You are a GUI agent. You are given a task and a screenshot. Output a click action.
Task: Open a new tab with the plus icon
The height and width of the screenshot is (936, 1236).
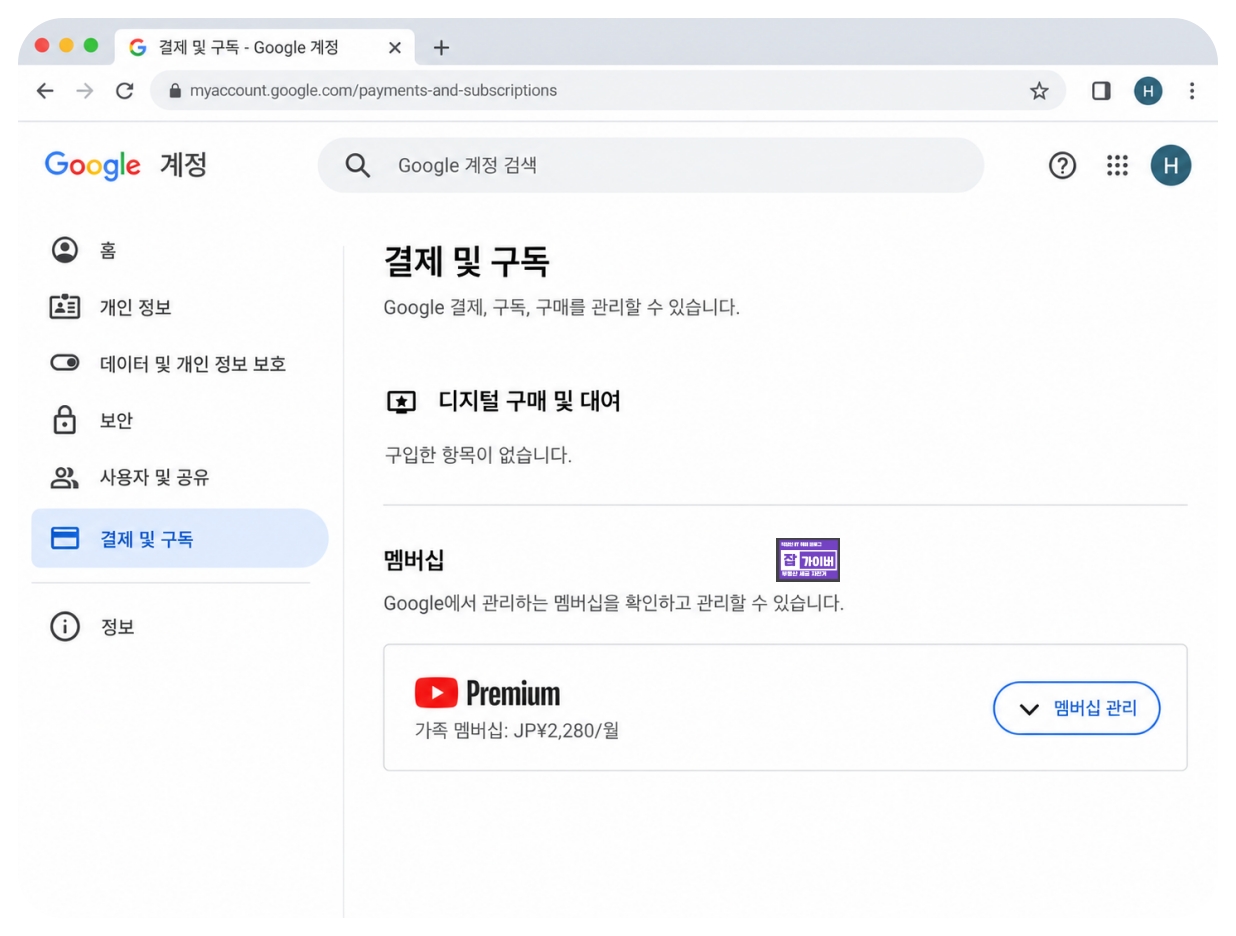441,47
